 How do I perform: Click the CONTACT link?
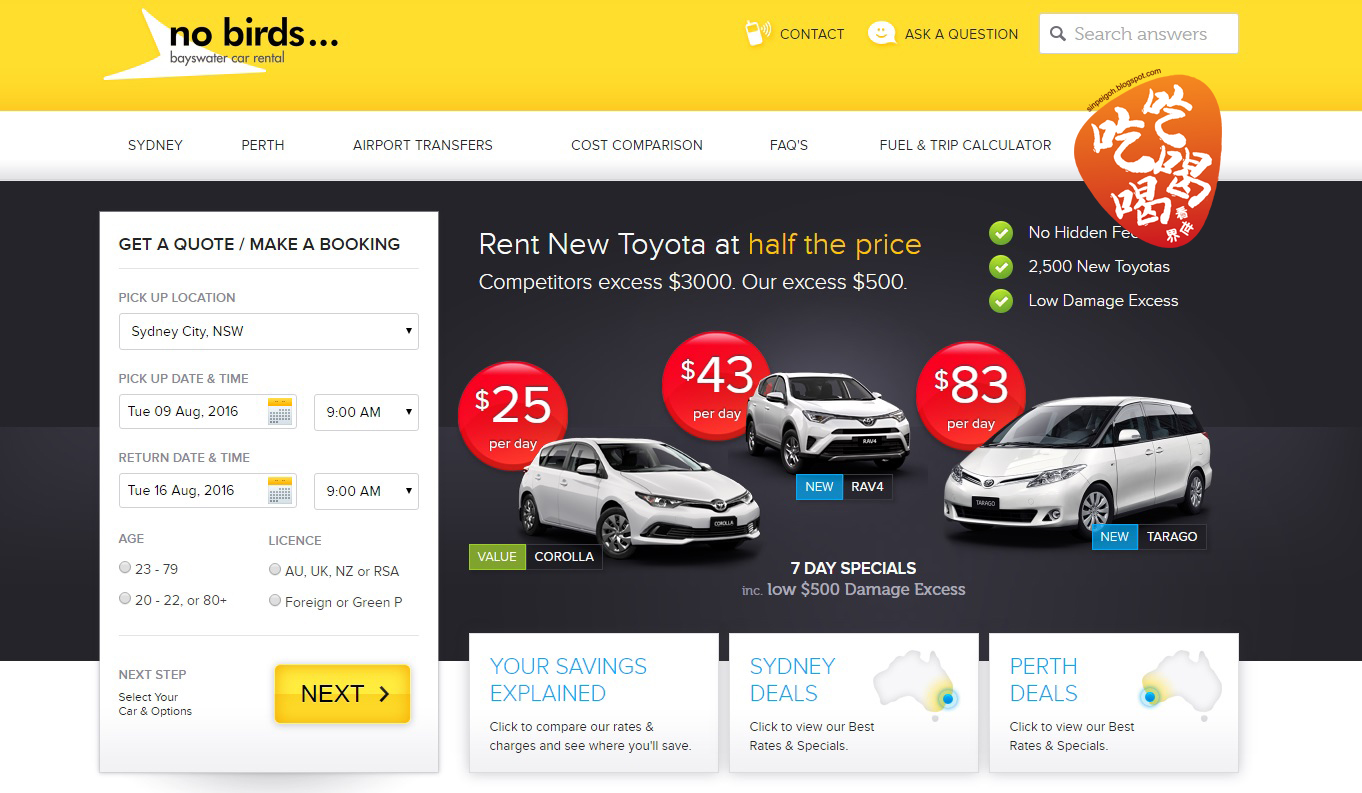pos(812,34)
